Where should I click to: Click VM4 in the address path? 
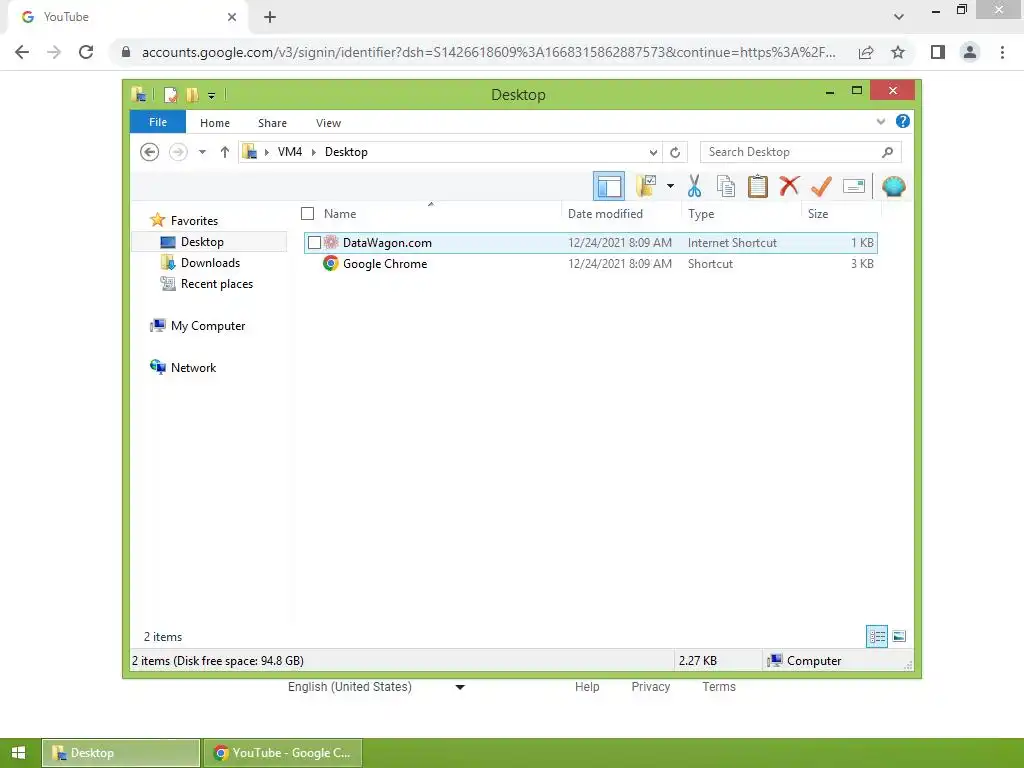tap(290, 152)
